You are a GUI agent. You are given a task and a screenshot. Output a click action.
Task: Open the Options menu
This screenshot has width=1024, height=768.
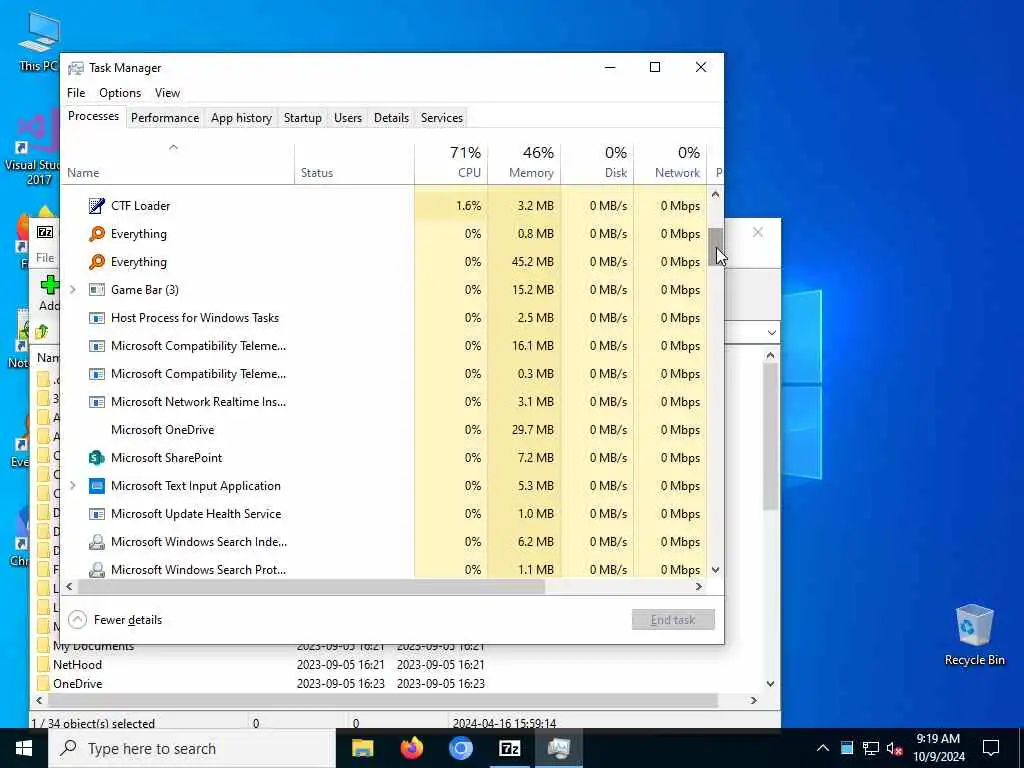(120, 93)
